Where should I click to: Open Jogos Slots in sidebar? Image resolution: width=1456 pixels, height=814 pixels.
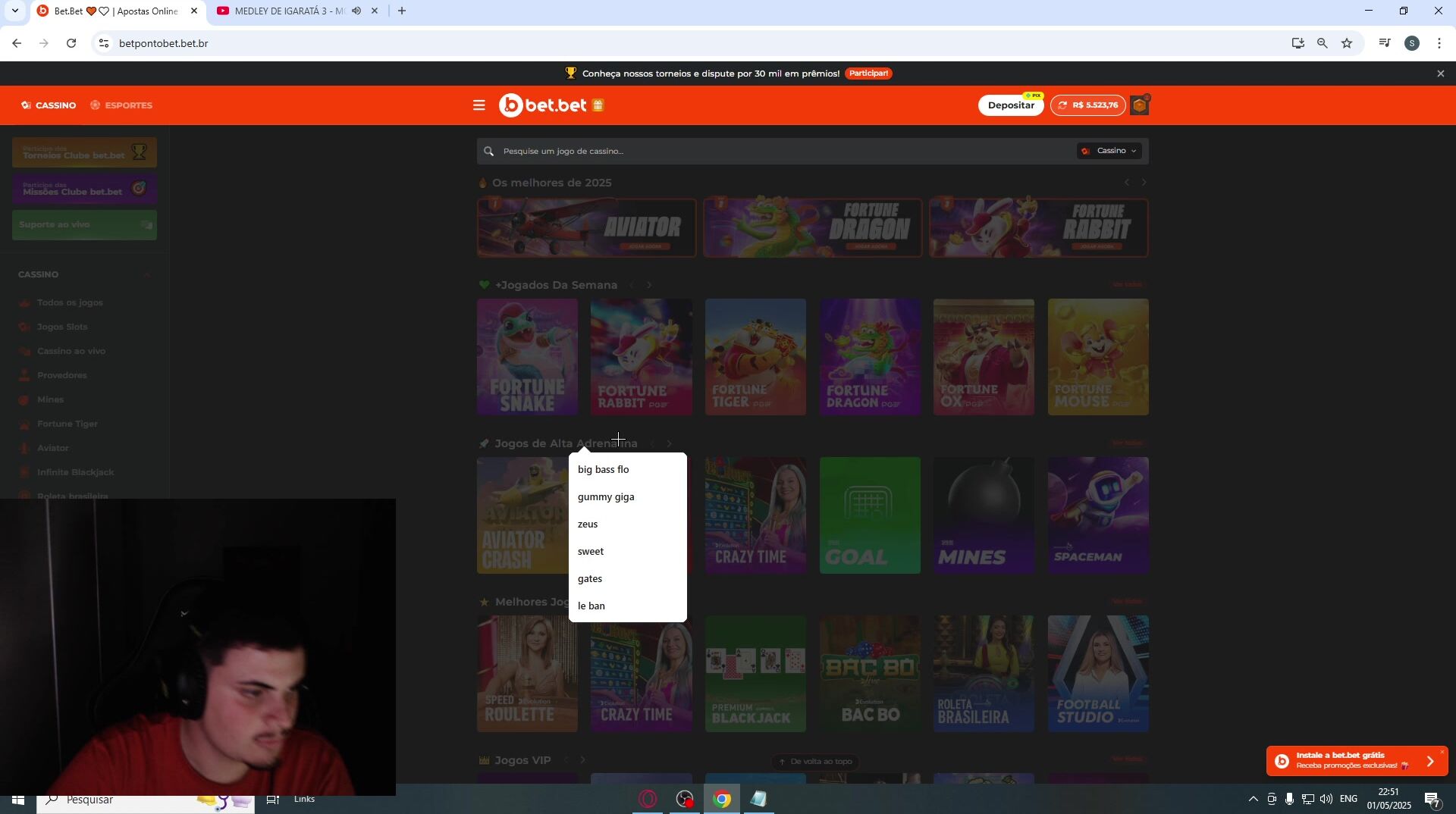point(62,327)
